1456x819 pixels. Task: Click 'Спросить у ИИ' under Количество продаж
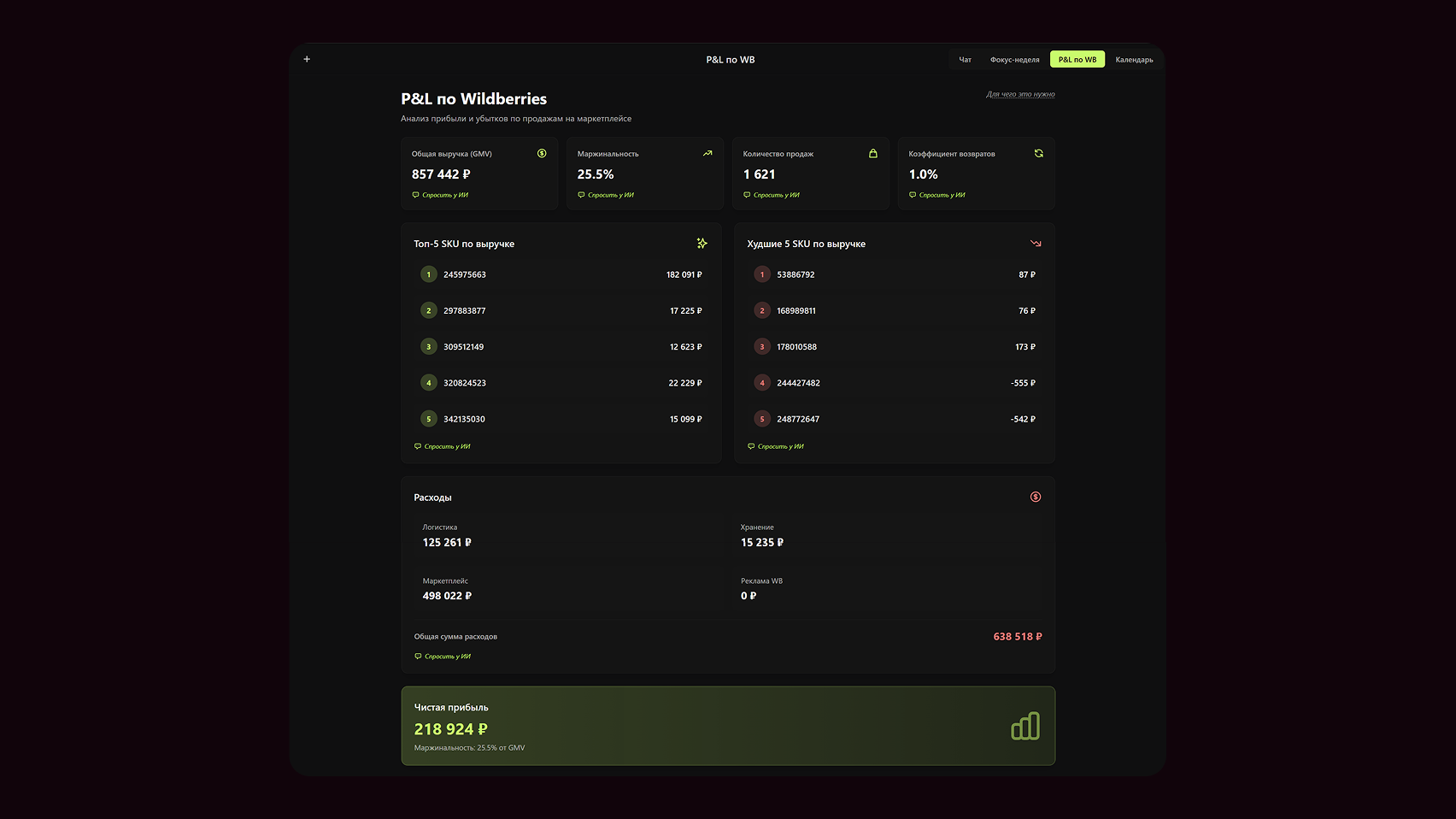coord(776,195)
